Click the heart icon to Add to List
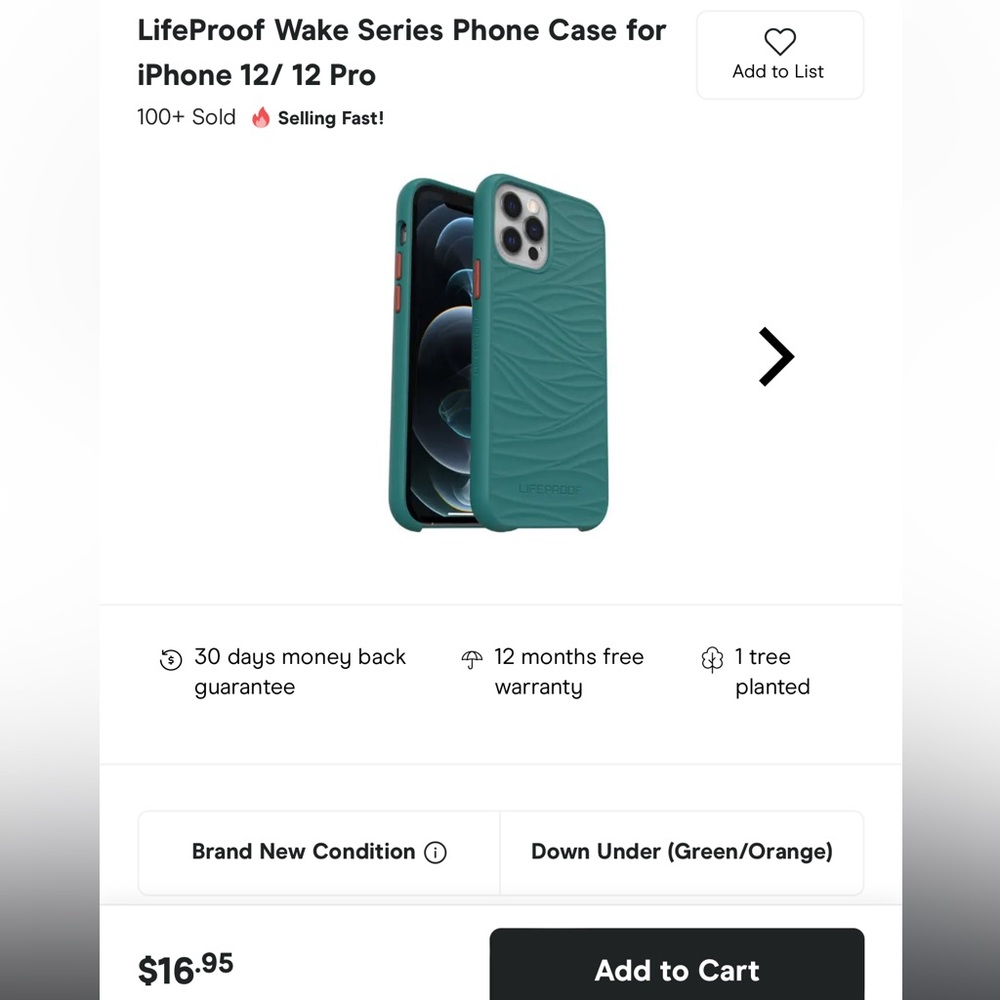 780,42
